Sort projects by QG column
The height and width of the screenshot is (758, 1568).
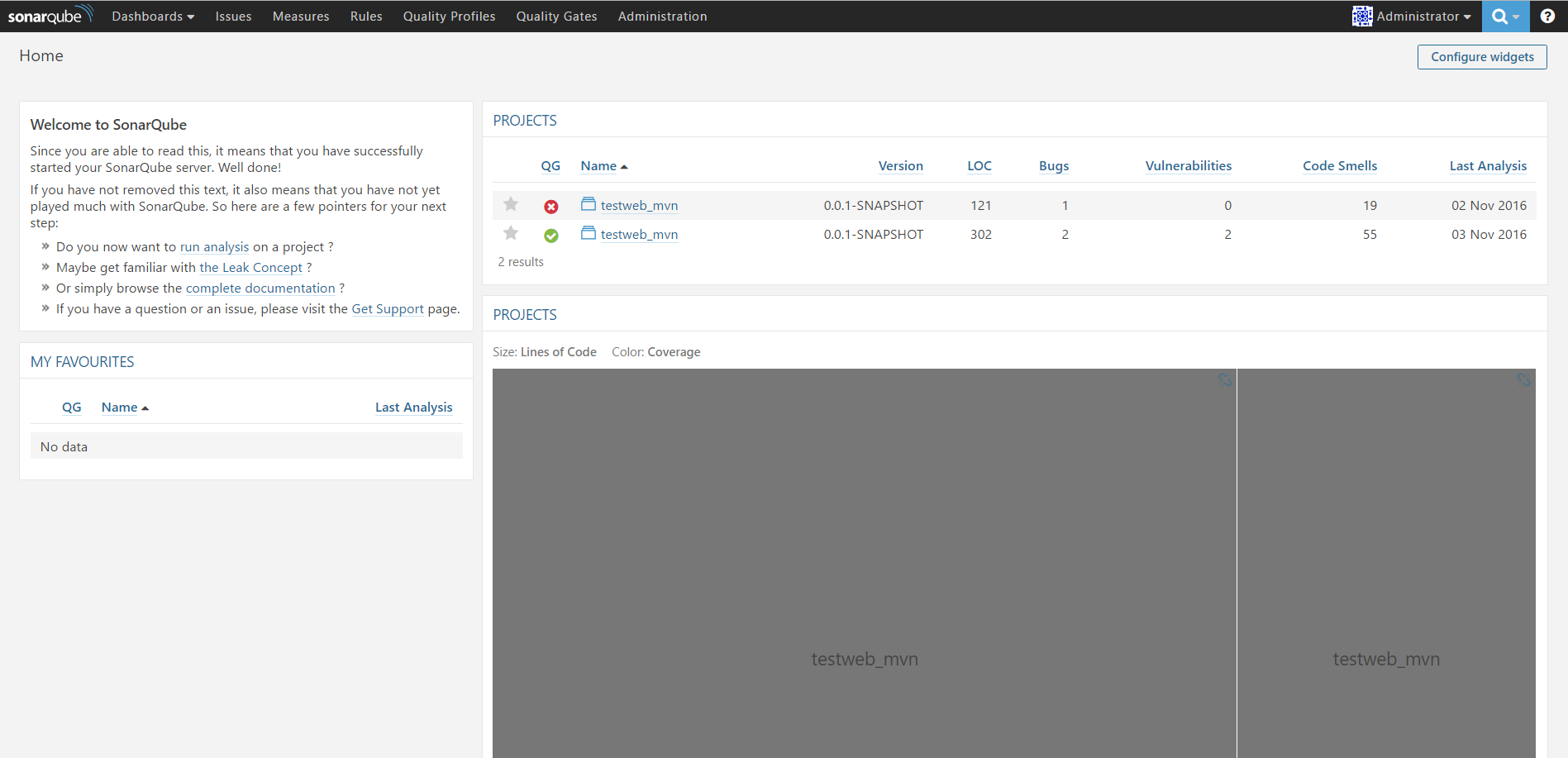[550, 166]
